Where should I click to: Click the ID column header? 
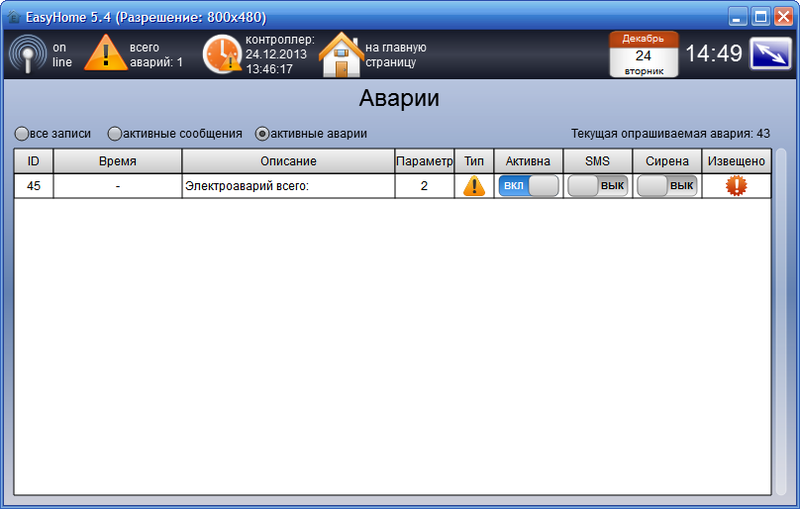tap(33, 161)
